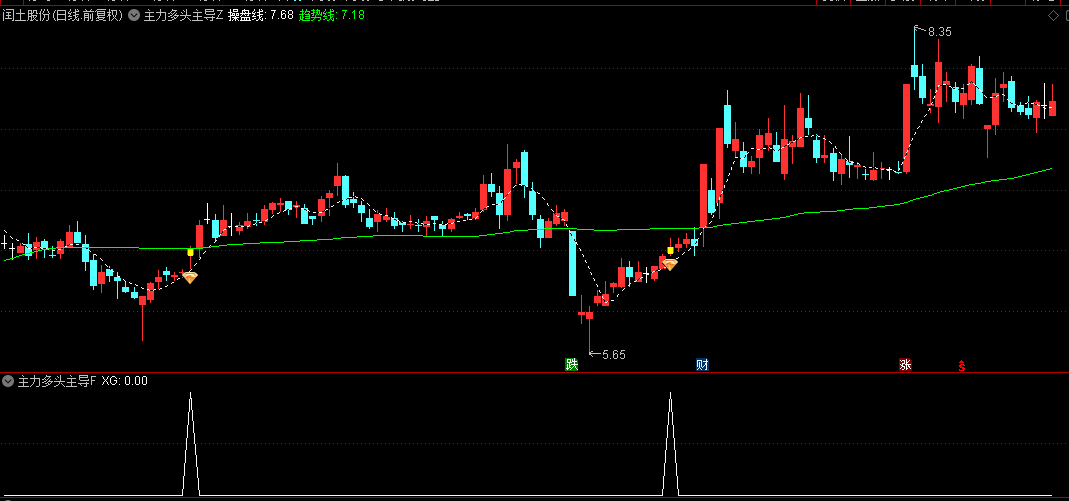1069x501 pixels.
Task: Click the 主力多头主导Z indicator name
Action: click(183, 15)
